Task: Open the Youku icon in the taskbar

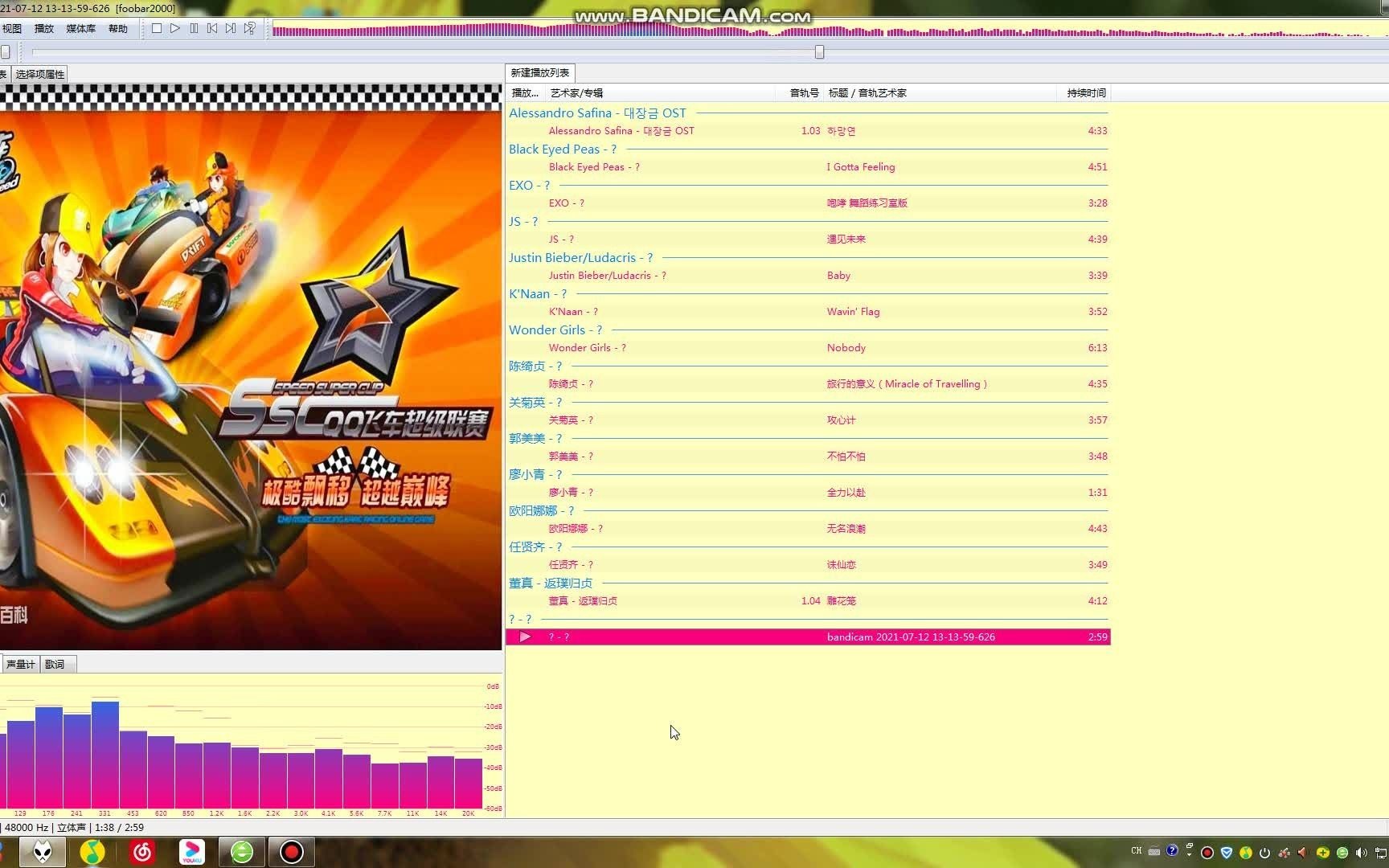Action: 192,852
